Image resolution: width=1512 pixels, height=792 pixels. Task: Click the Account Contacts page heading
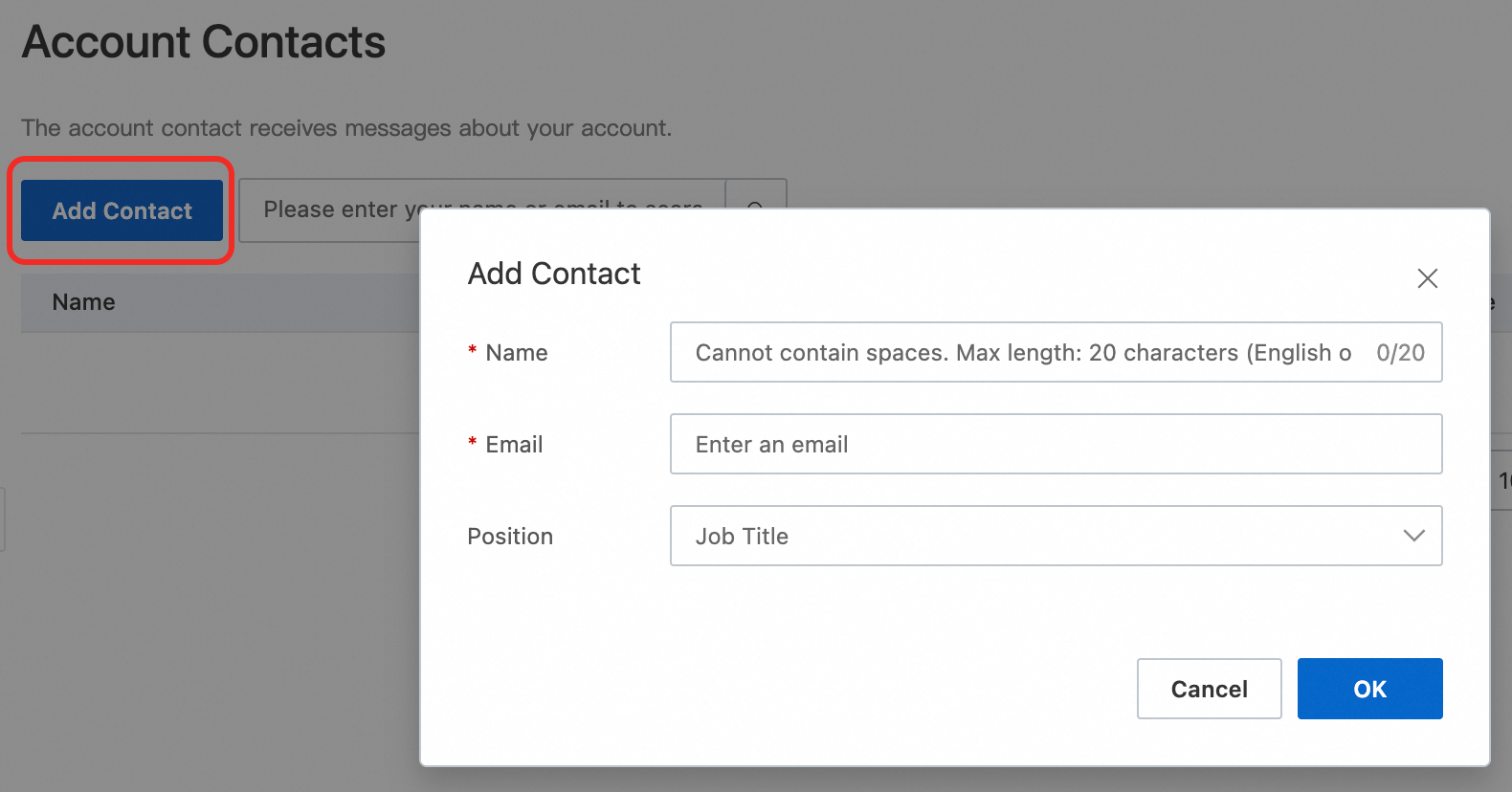pyautogui.click(x=204, y=42)
